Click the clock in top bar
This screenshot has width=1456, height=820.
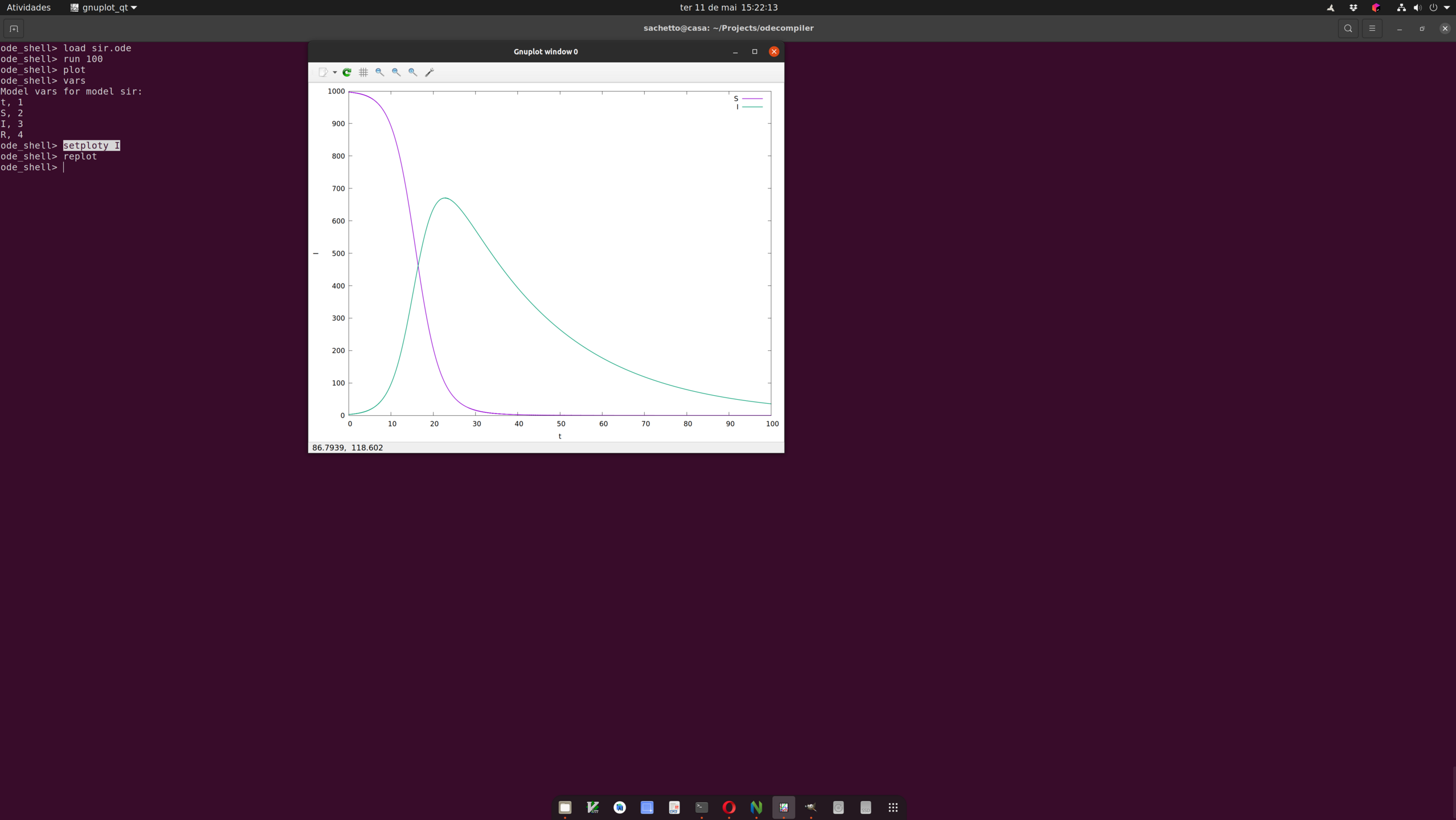(x=728, y=7)
